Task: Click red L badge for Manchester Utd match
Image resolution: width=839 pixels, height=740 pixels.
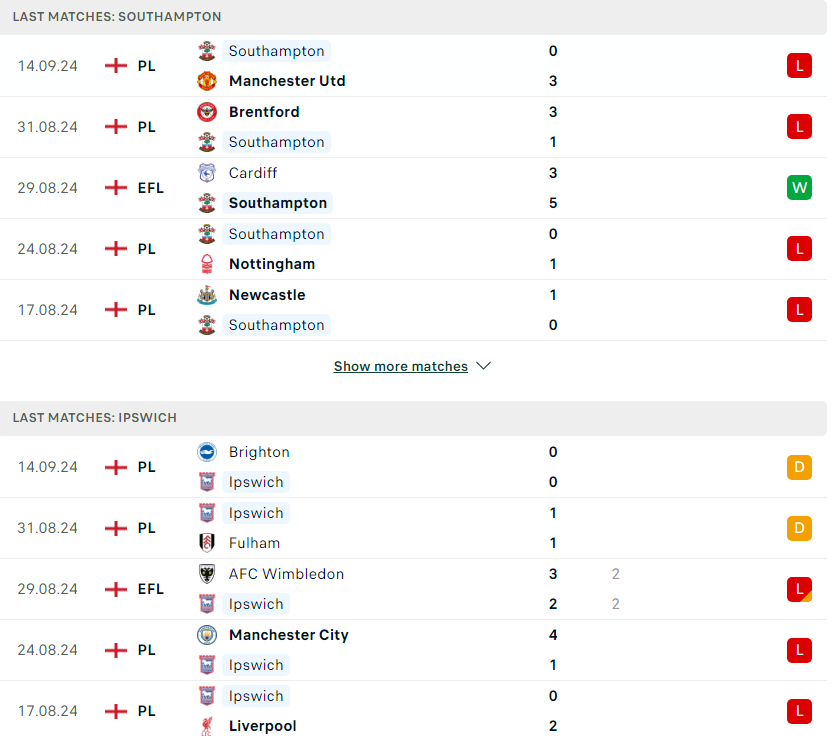Action: tap(799, 66)
